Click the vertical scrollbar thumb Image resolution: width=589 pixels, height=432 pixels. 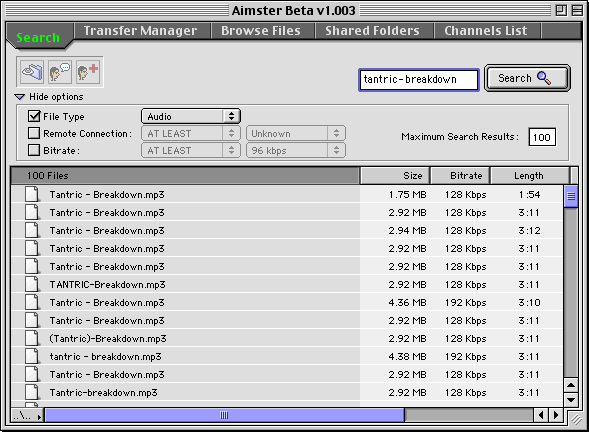tap(571, 196)
